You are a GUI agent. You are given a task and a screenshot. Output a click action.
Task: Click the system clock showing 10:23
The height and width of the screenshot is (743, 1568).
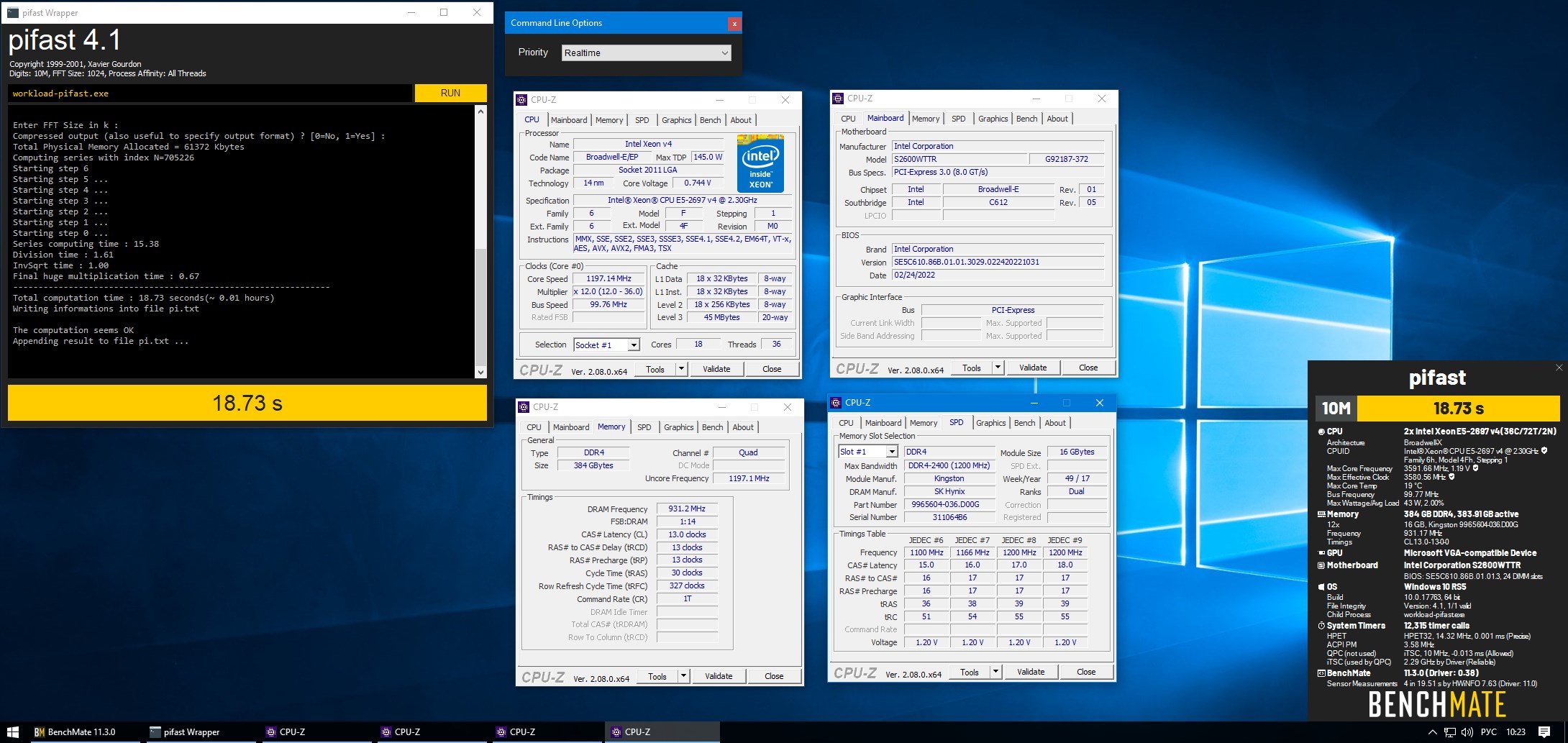[1515, 732]
